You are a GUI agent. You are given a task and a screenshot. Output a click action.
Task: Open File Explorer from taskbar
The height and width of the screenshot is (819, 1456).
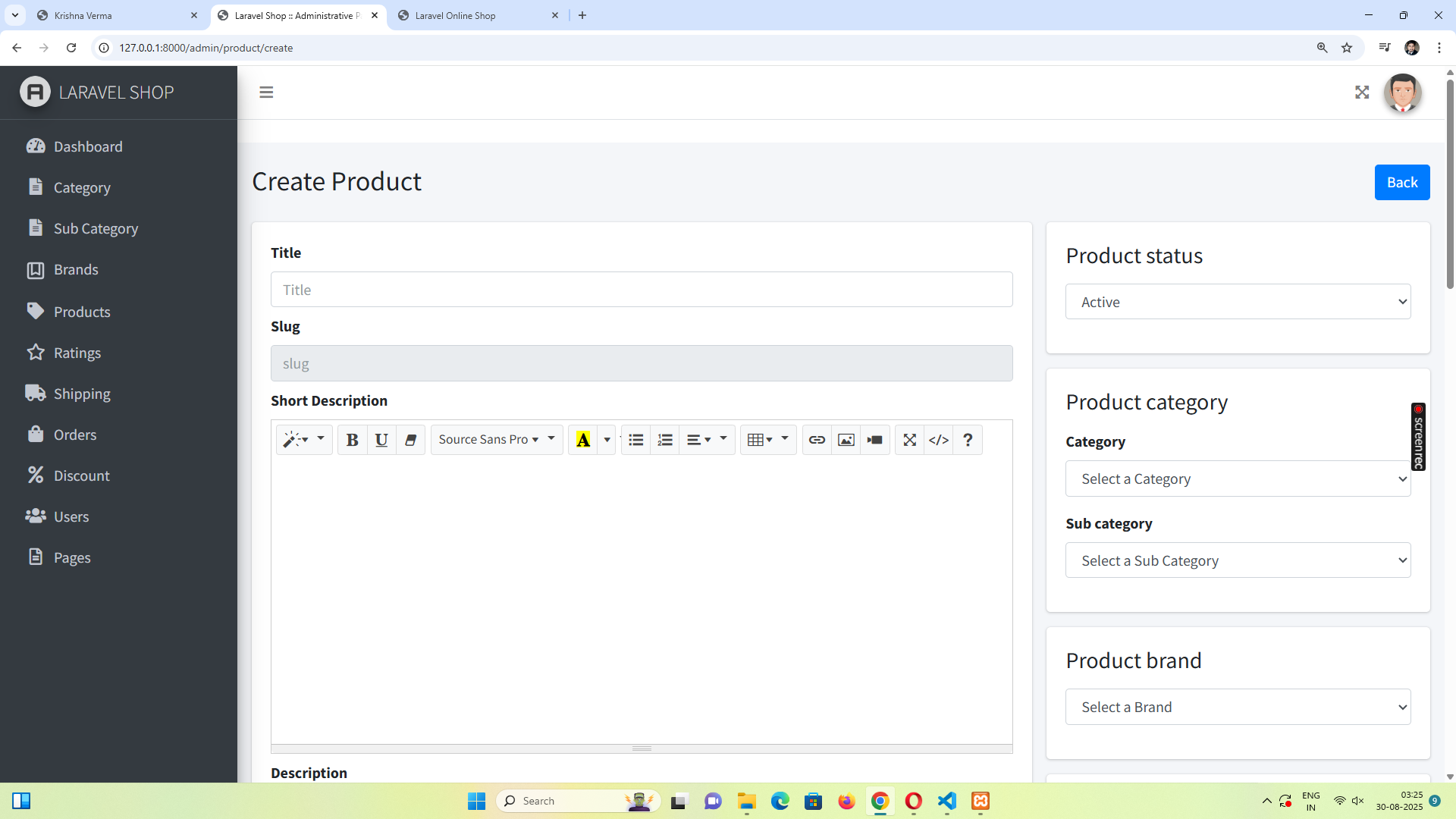point(747,801)
